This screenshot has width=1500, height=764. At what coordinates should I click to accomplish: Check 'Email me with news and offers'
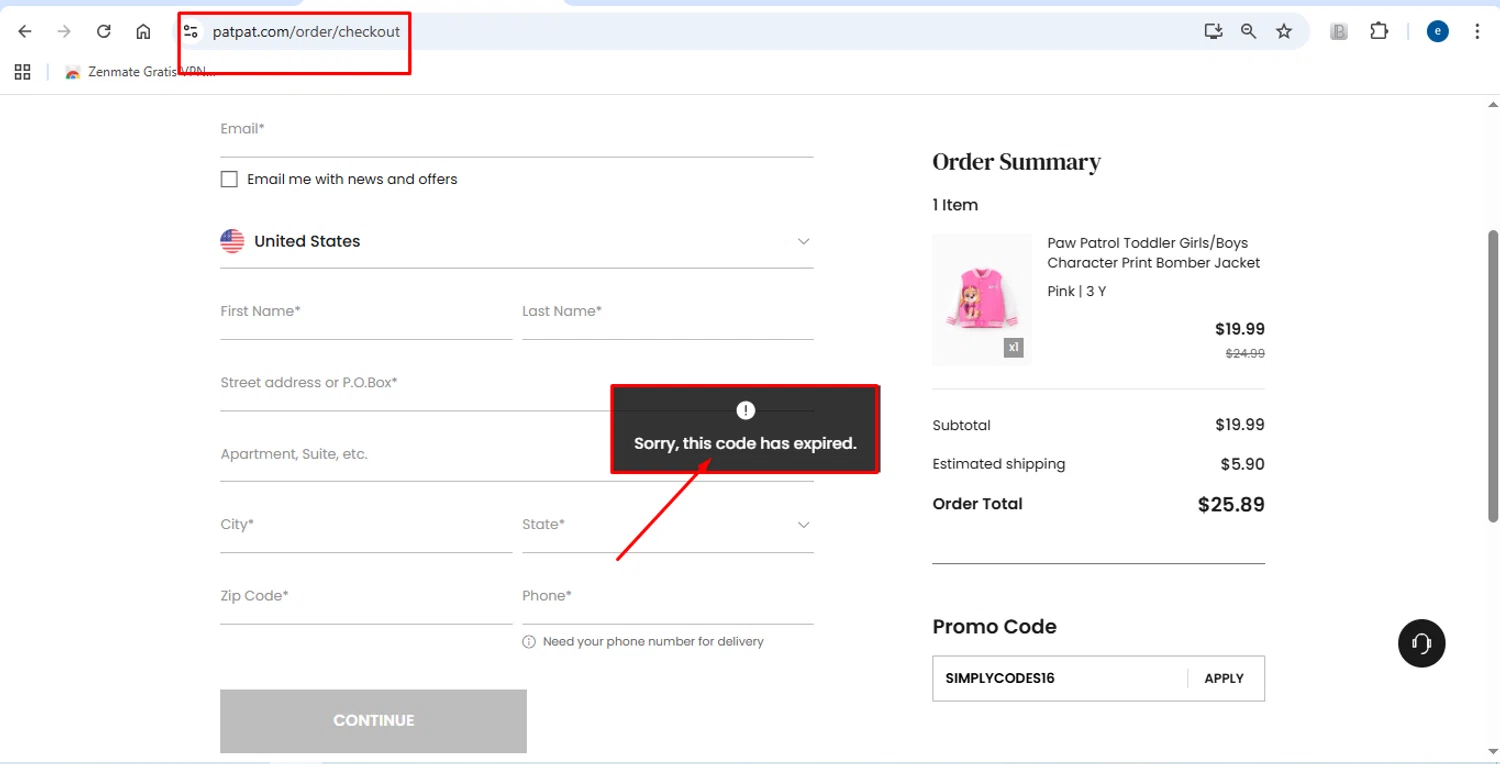(x=229, y=179)
